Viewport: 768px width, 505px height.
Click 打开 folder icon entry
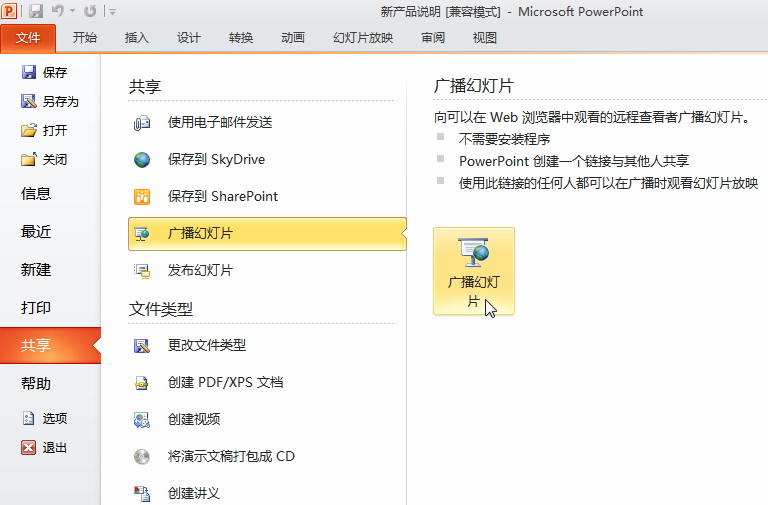45,130
